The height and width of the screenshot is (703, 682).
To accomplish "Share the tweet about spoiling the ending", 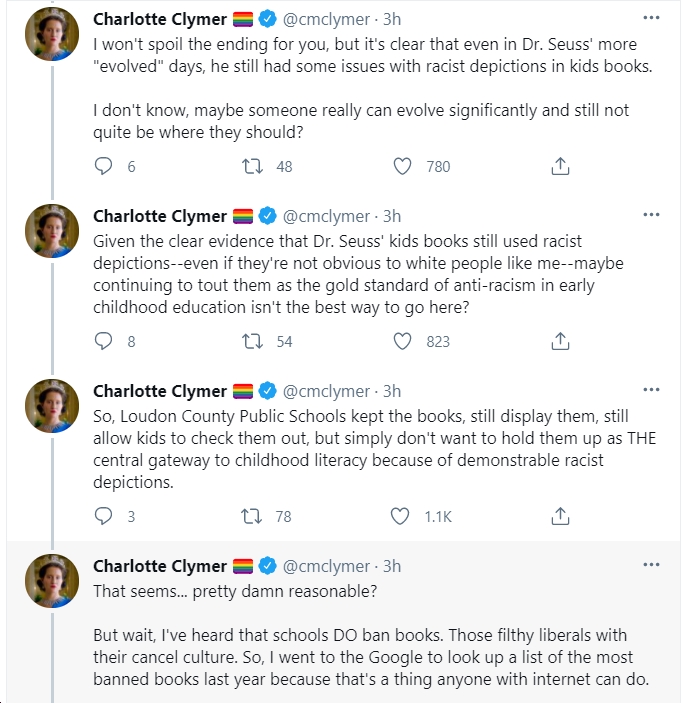I will click(560, 166).
